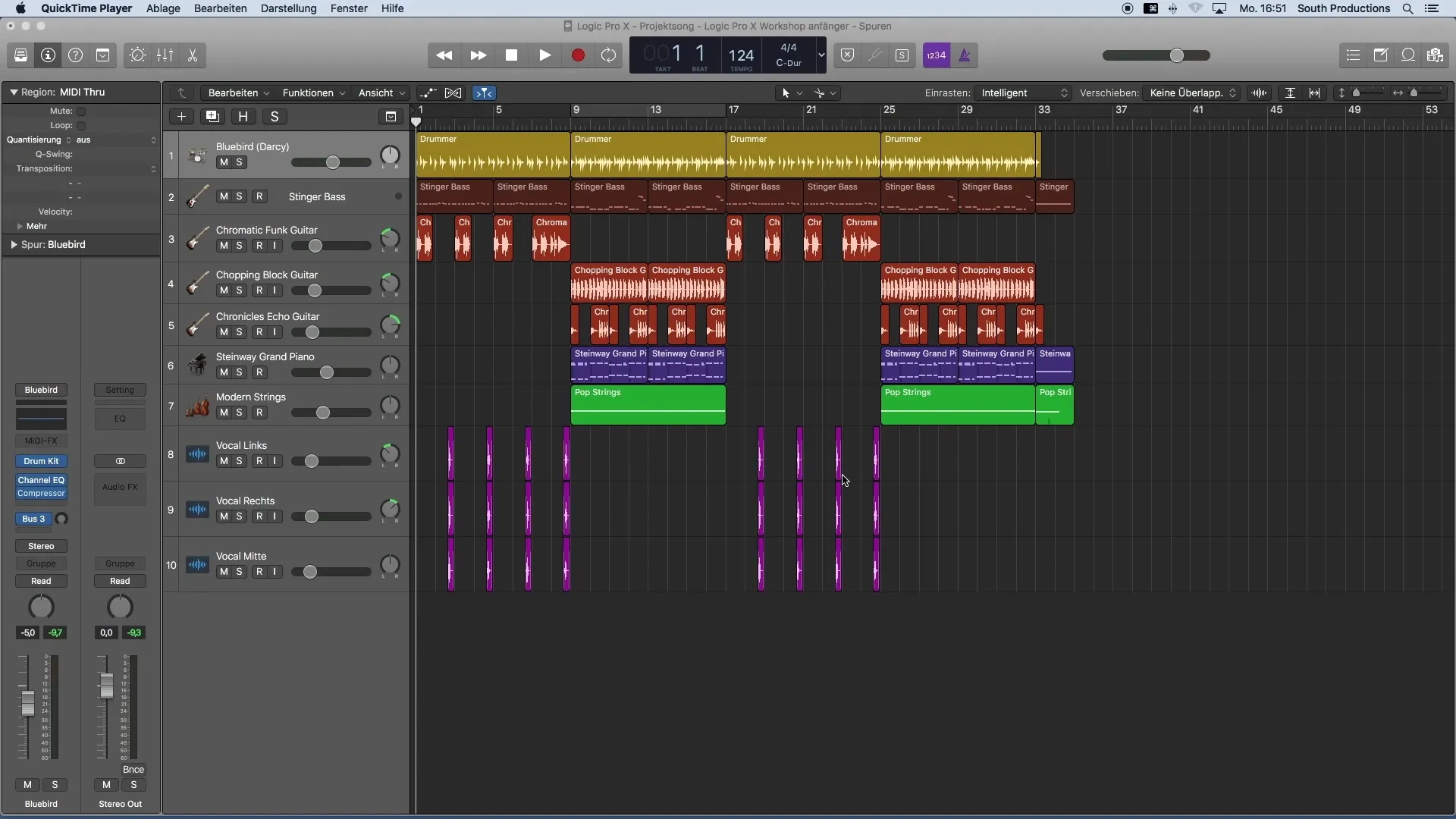Click Compressor plugin on Bluebird track
Image resolution: width=1456 pixels, height=819 pixels.
coord(41,493)
